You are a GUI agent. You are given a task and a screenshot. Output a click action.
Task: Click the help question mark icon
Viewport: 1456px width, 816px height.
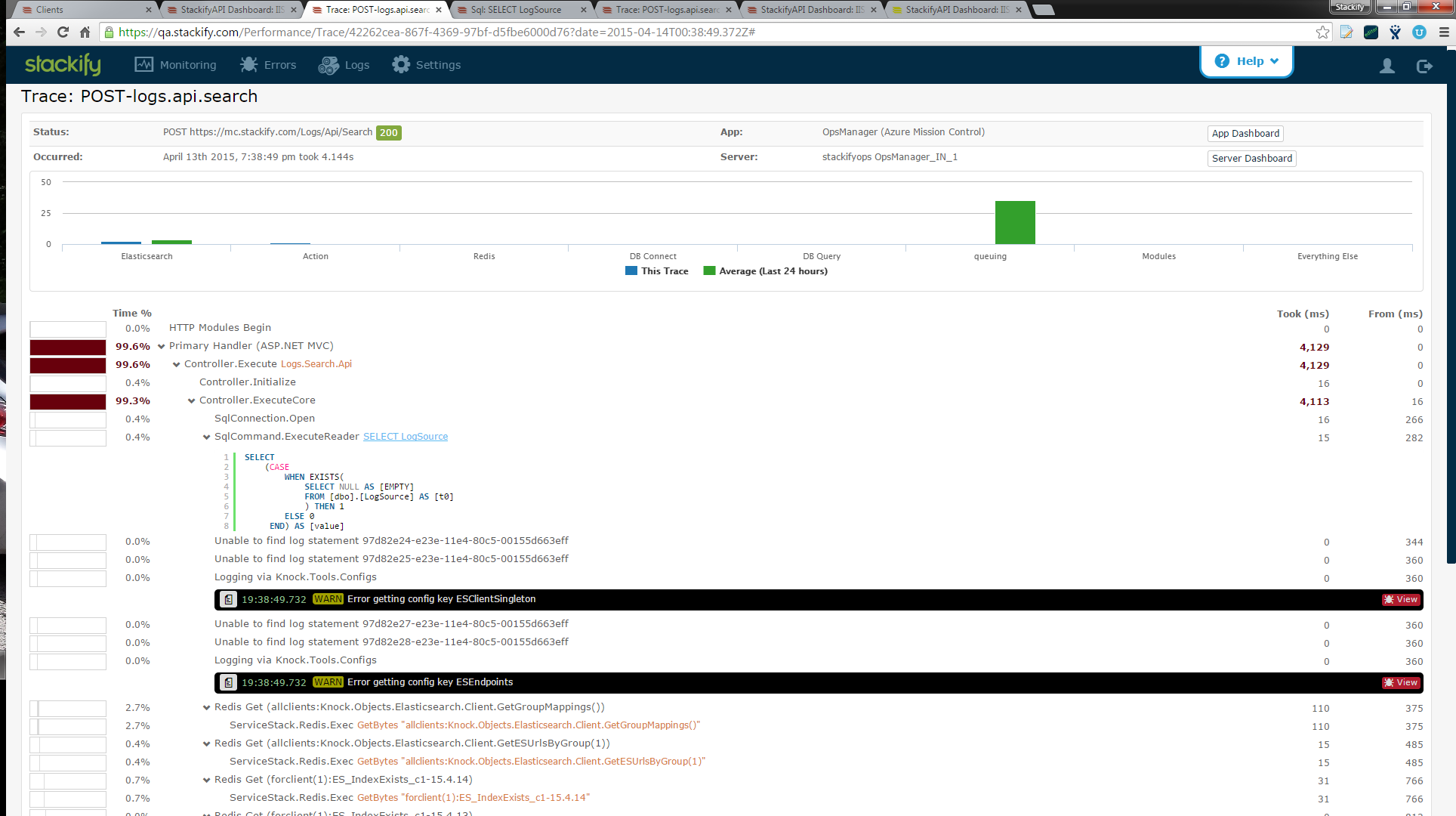pyautogui.click(x=1222, y=61)
